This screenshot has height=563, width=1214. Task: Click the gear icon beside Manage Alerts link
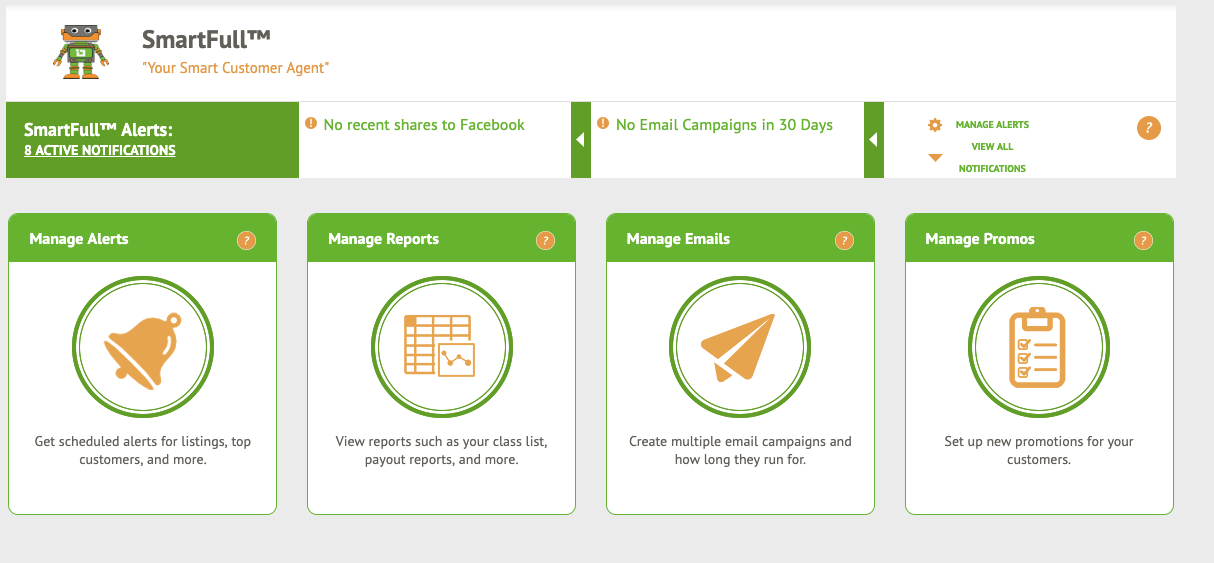(x=935, y=125)
